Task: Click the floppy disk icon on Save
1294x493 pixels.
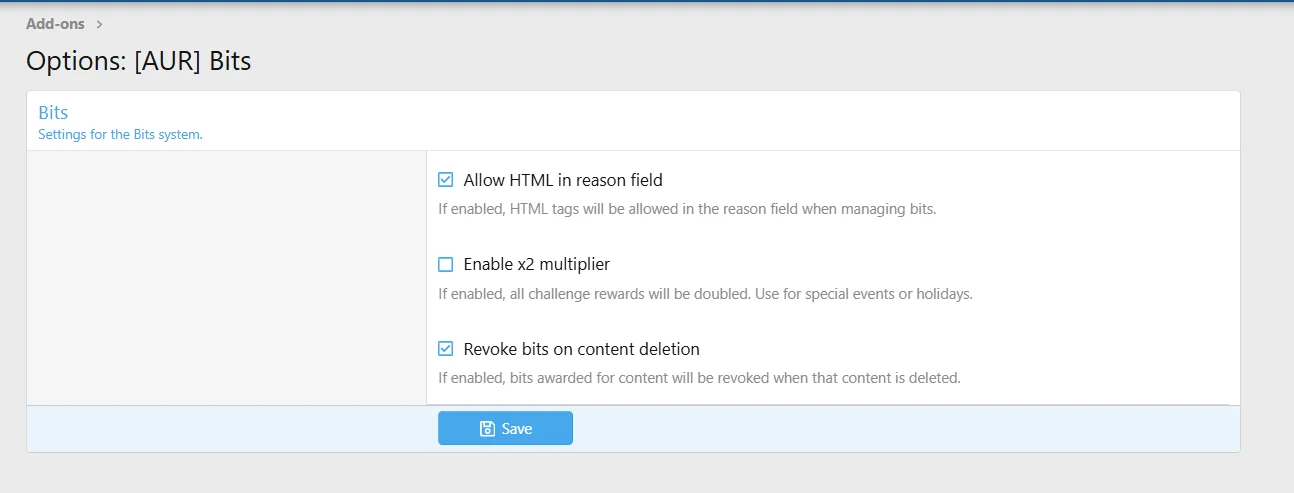Action: click(487, 429)
